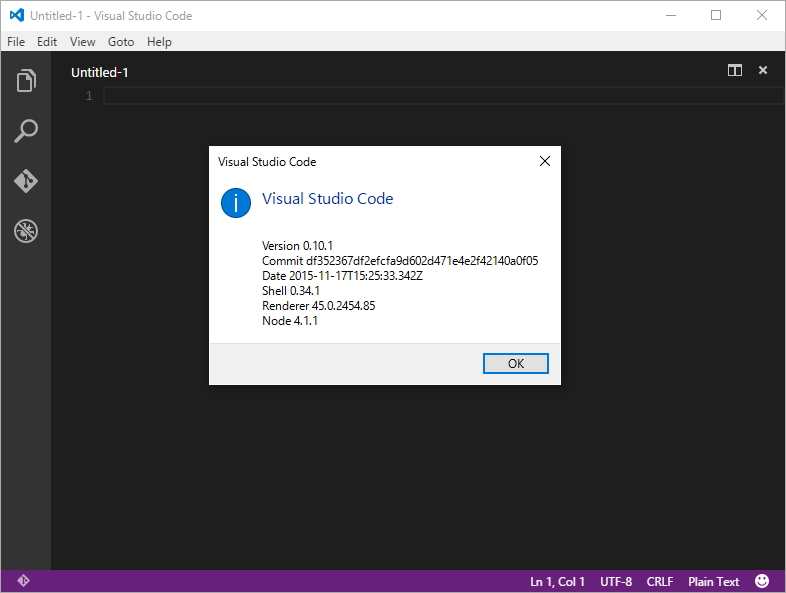The height and width of the screenshot is (593, 786).
Task: Minimize the Visual Studio Code window
Action: pos(671,16)
